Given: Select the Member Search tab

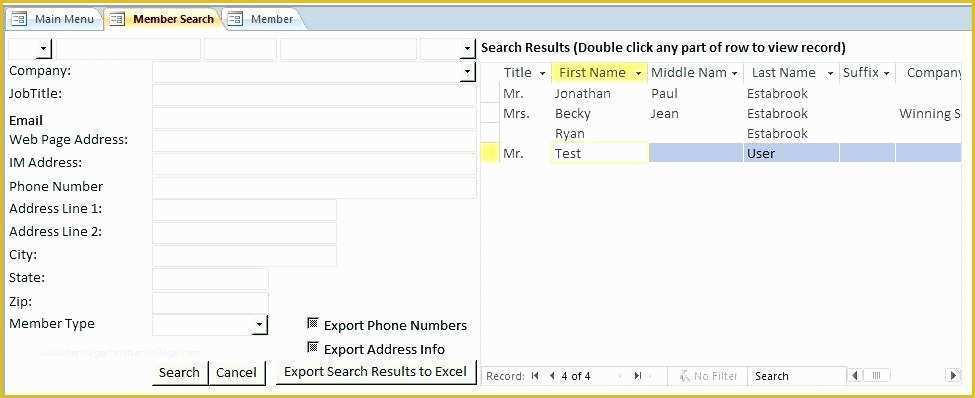Looking at the screenshot, I should tap(164, 19).
